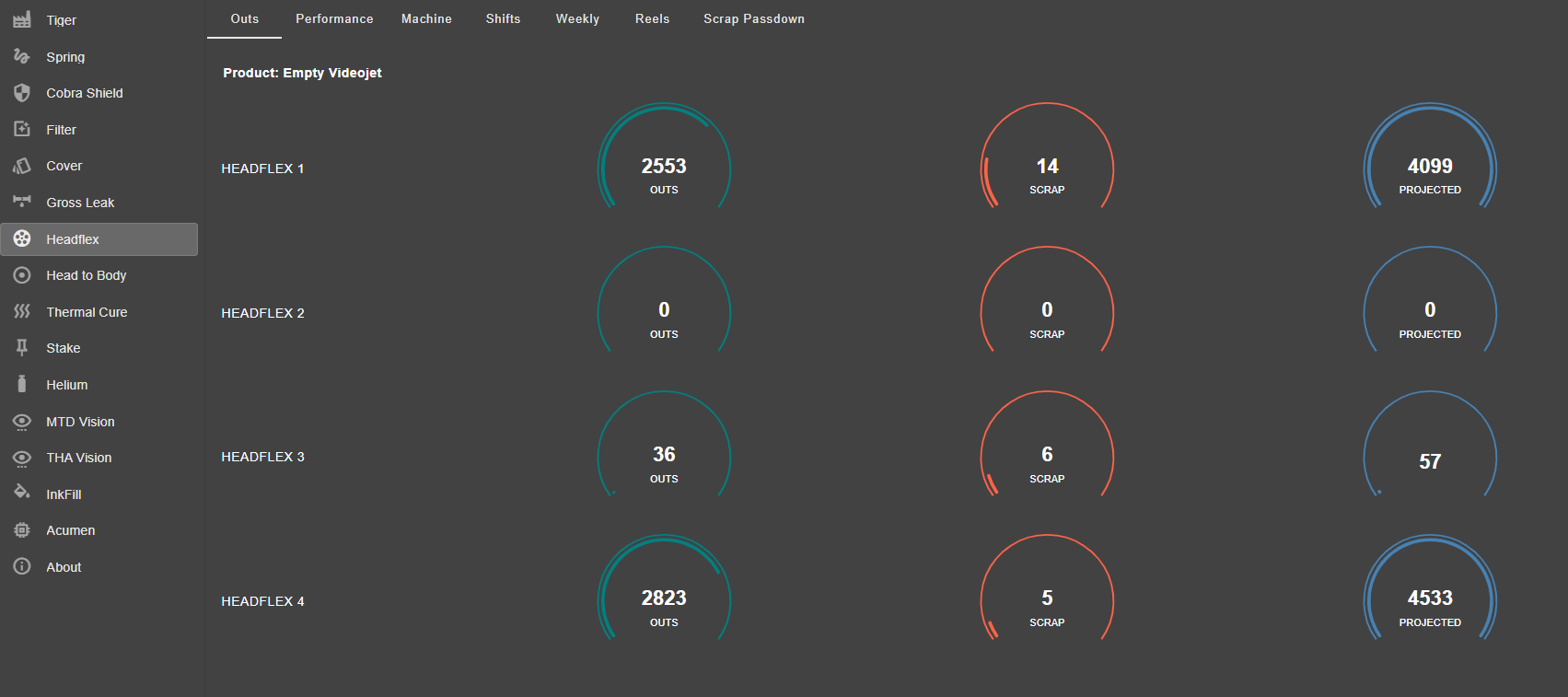
Task: Click the HEADFLEX 1 row label
Action: click(x=262, y=168)
